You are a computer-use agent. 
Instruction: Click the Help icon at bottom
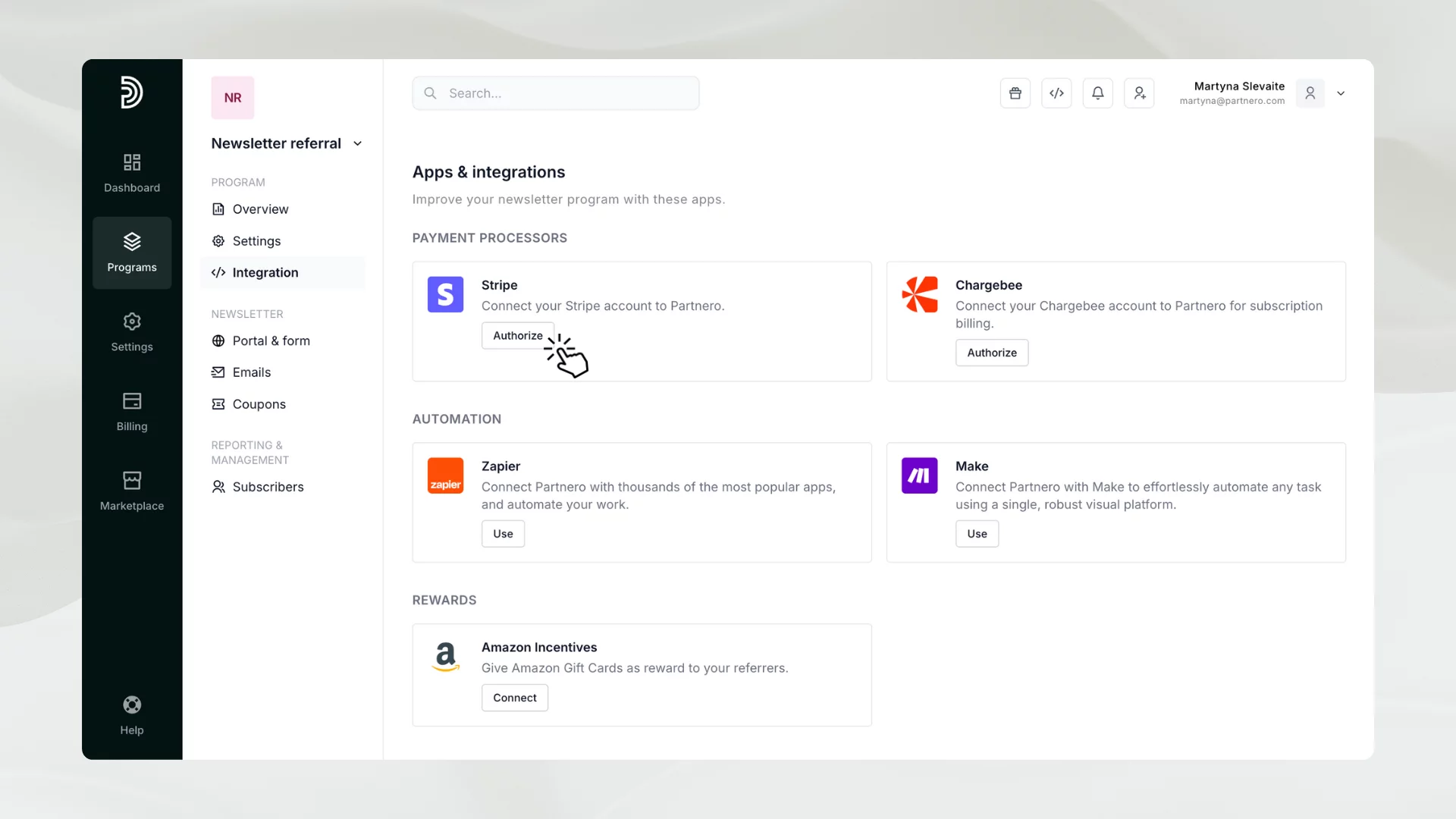pyautogui.click(x=131, y=714)
